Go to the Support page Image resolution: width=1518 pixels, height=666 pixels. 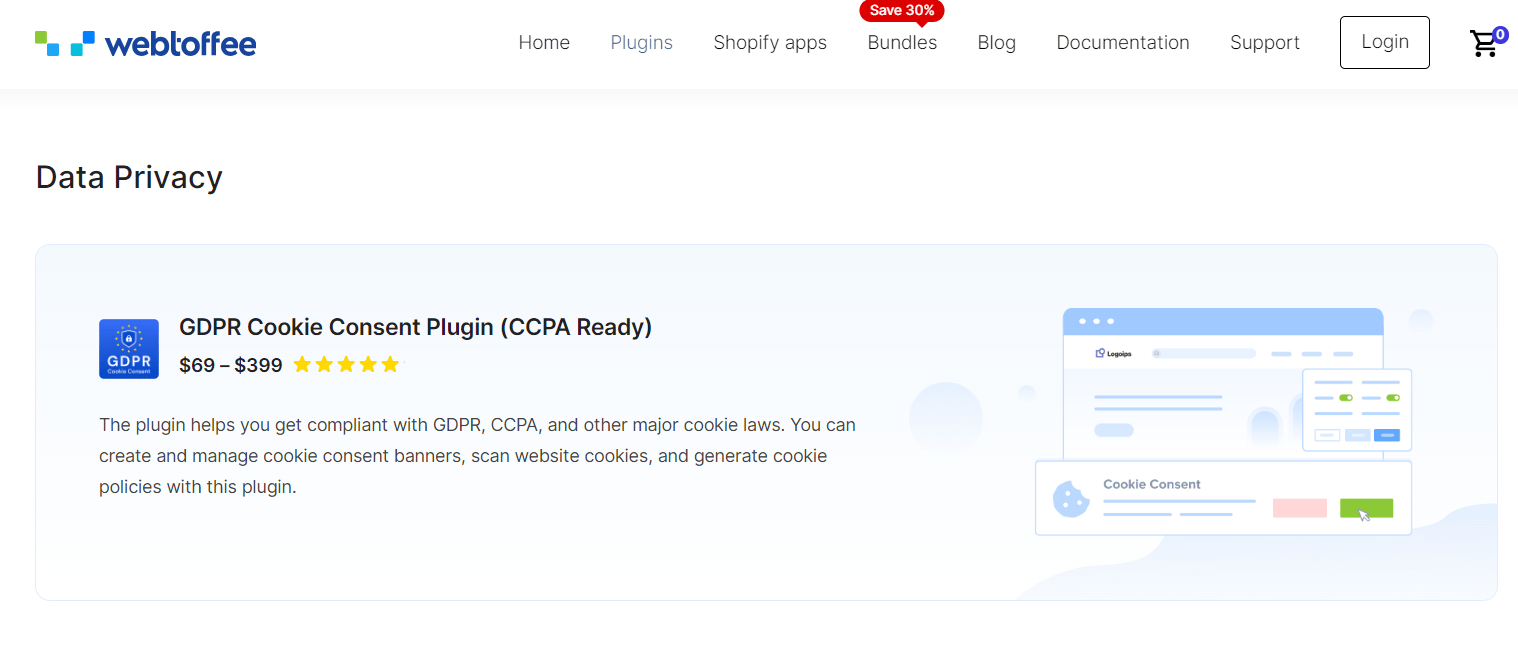point(1264,43)
